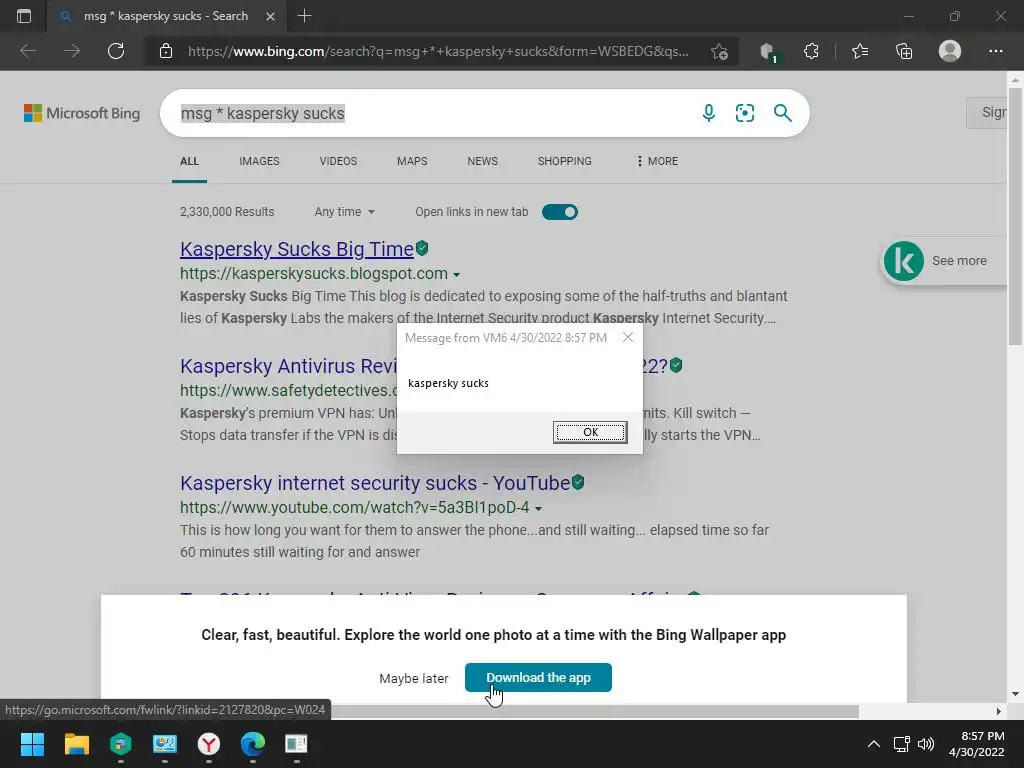1024x768 pixels.
Task: Switch to the NEWS tab
Action: (x=483, y=161)
